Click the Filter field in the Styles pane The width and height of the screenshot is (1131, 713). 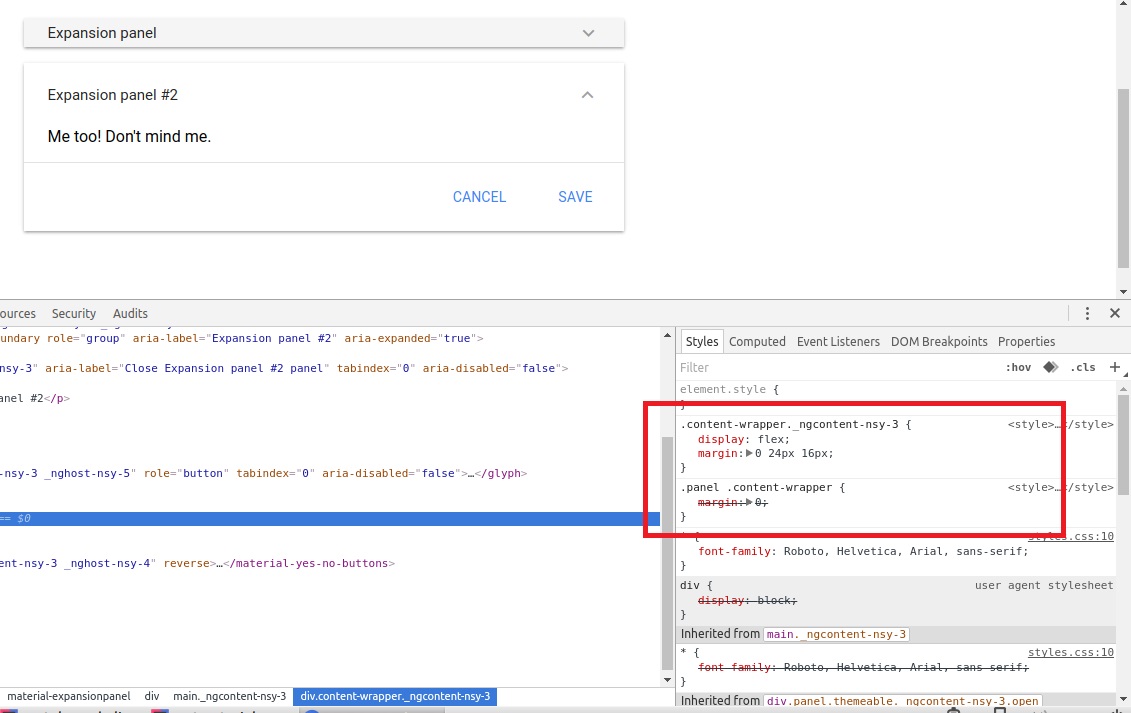click(750, 367)
